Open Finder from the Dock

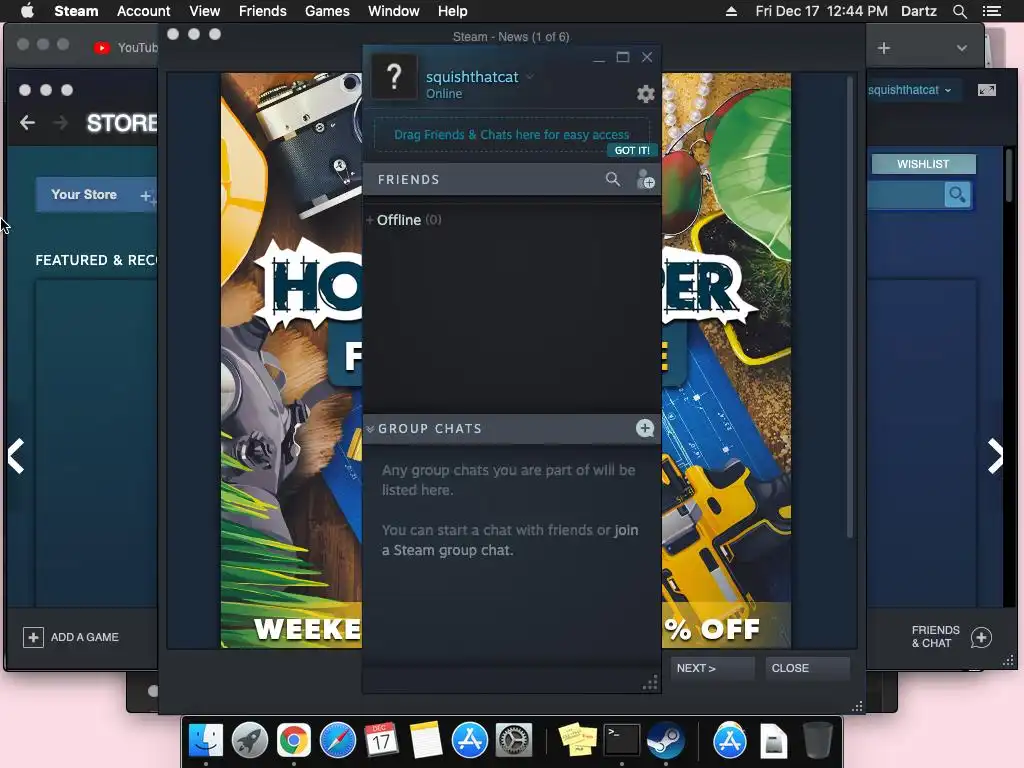(206, 740)
